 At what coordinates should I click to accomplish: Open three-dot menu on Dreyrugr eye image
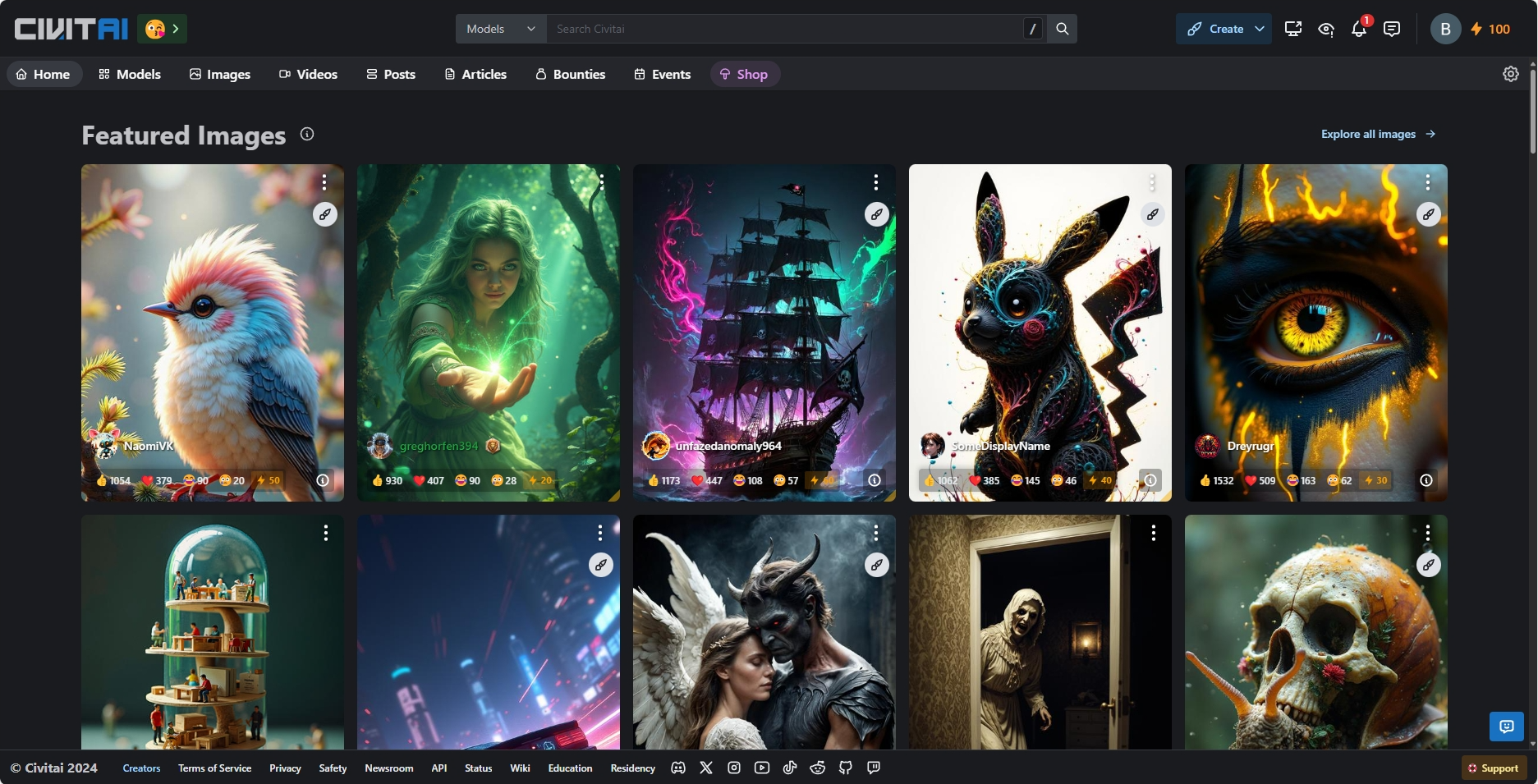(x=1428, y=181)
